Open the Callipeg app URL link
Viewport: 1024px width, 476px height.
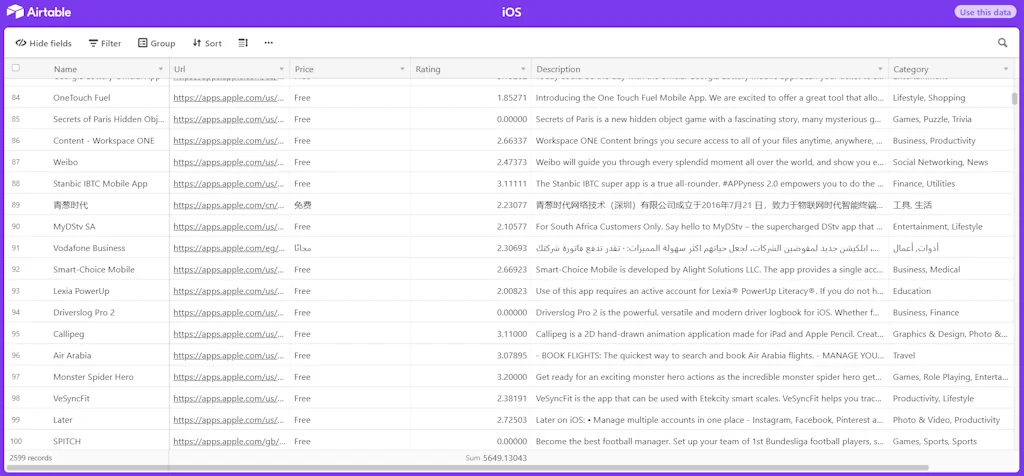pos(229,334)
